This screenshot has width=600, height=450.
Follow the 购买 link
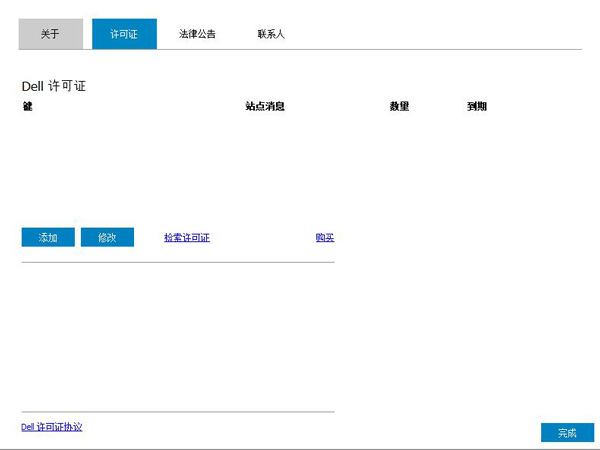[325, 238]
